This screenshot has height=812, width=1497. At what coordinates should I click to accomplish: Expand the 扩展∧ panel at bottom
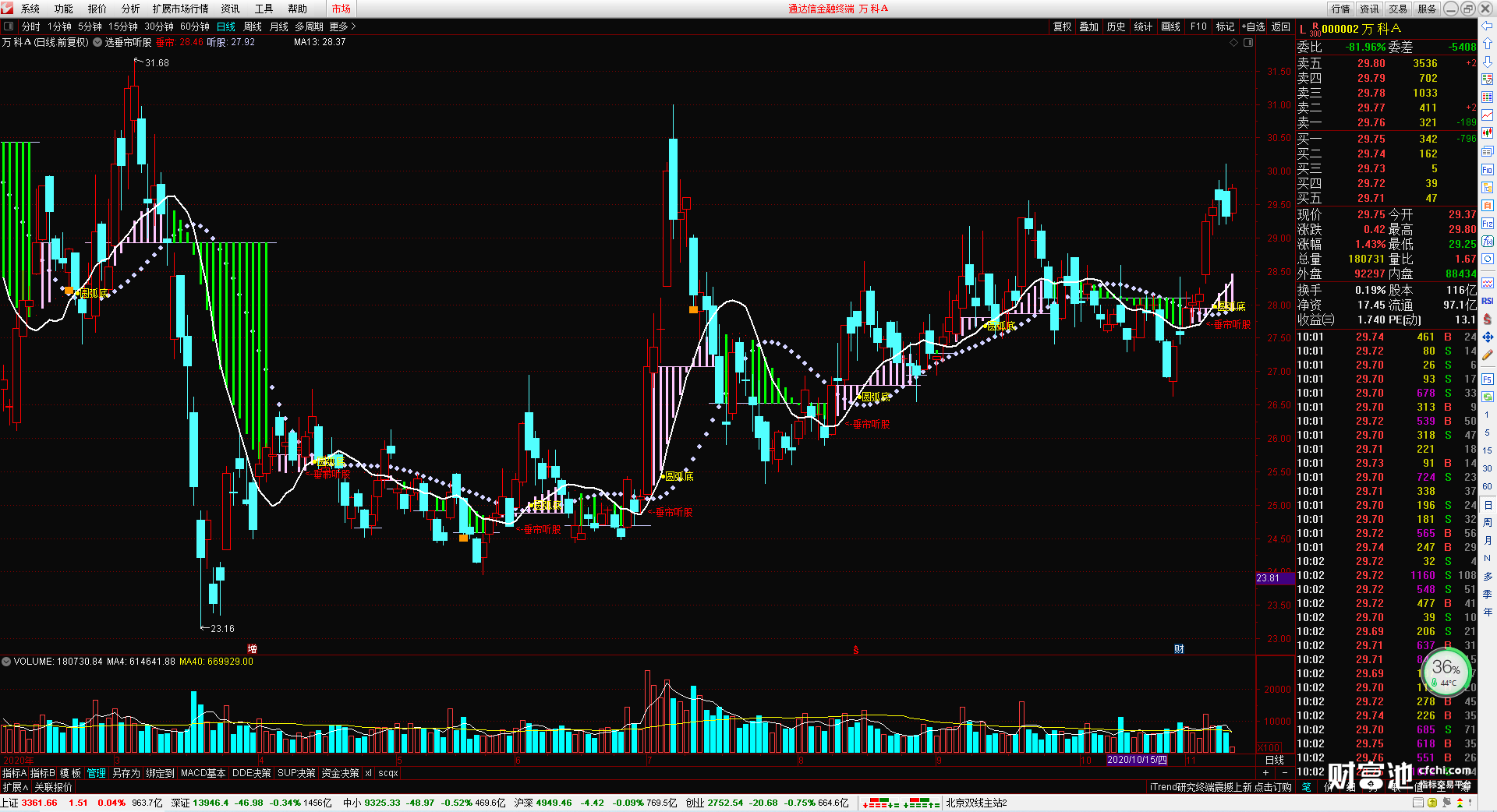[x=15, y=787]
